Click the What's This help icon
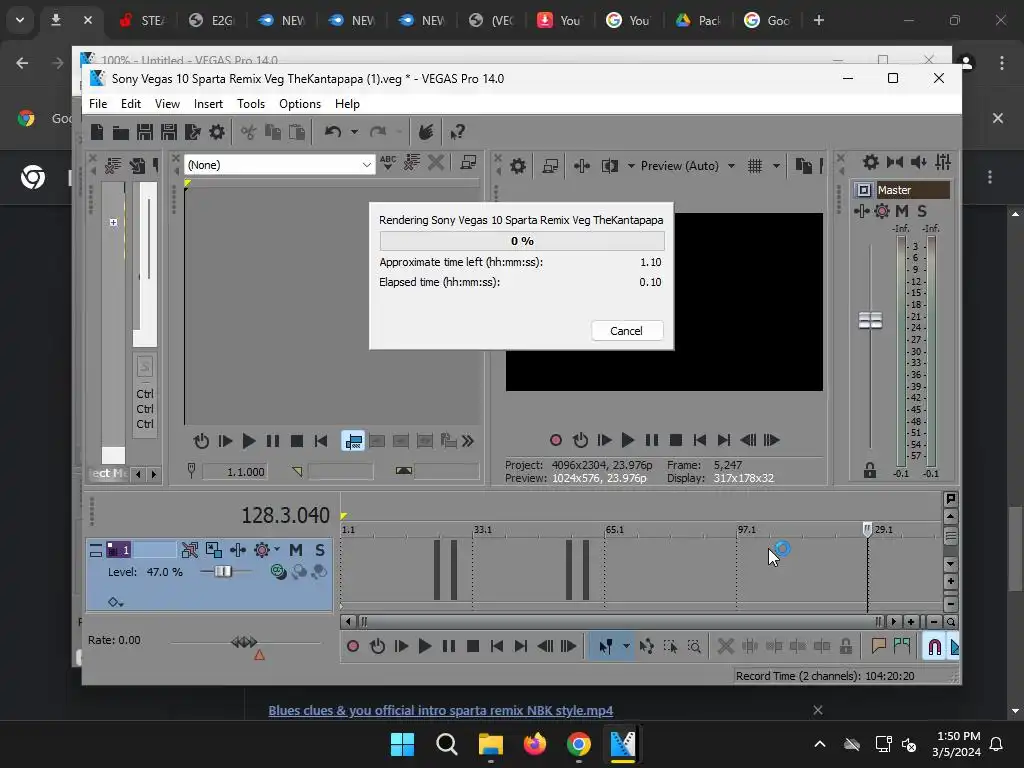 (x=457, y=132)
